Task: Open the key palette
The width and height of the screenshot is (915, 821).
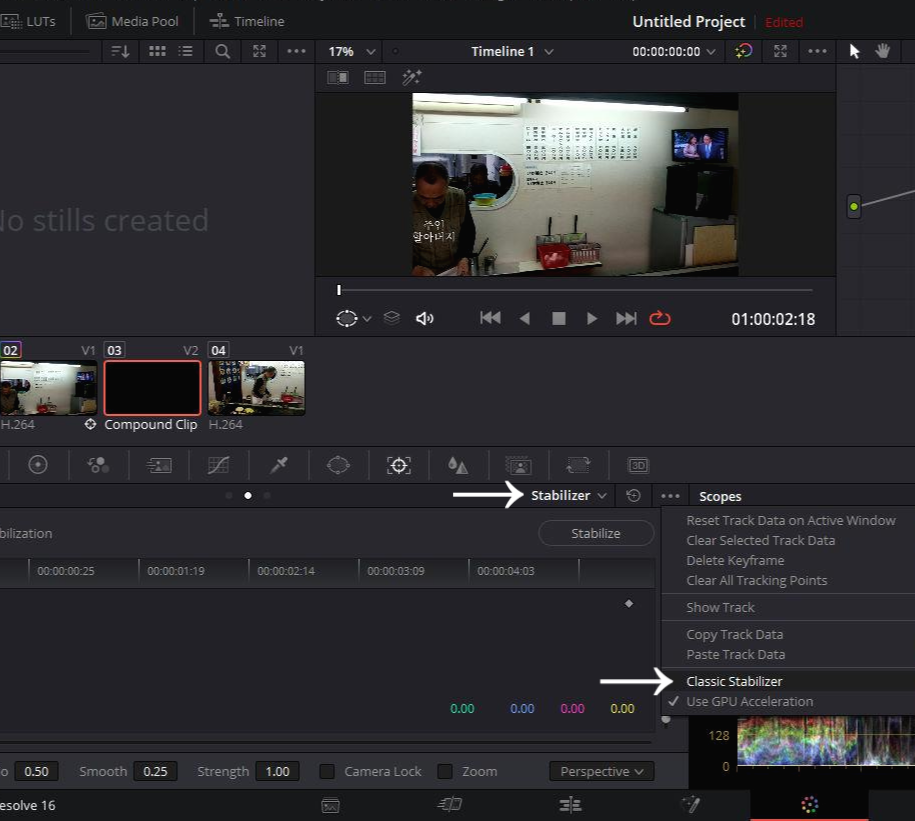Action: (518, 465)
